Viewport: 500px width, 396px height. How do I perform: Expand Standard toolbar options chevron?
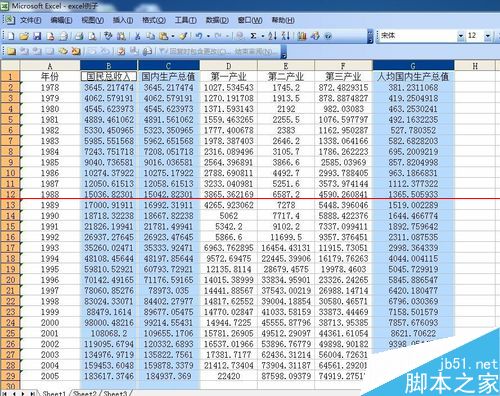370,36
